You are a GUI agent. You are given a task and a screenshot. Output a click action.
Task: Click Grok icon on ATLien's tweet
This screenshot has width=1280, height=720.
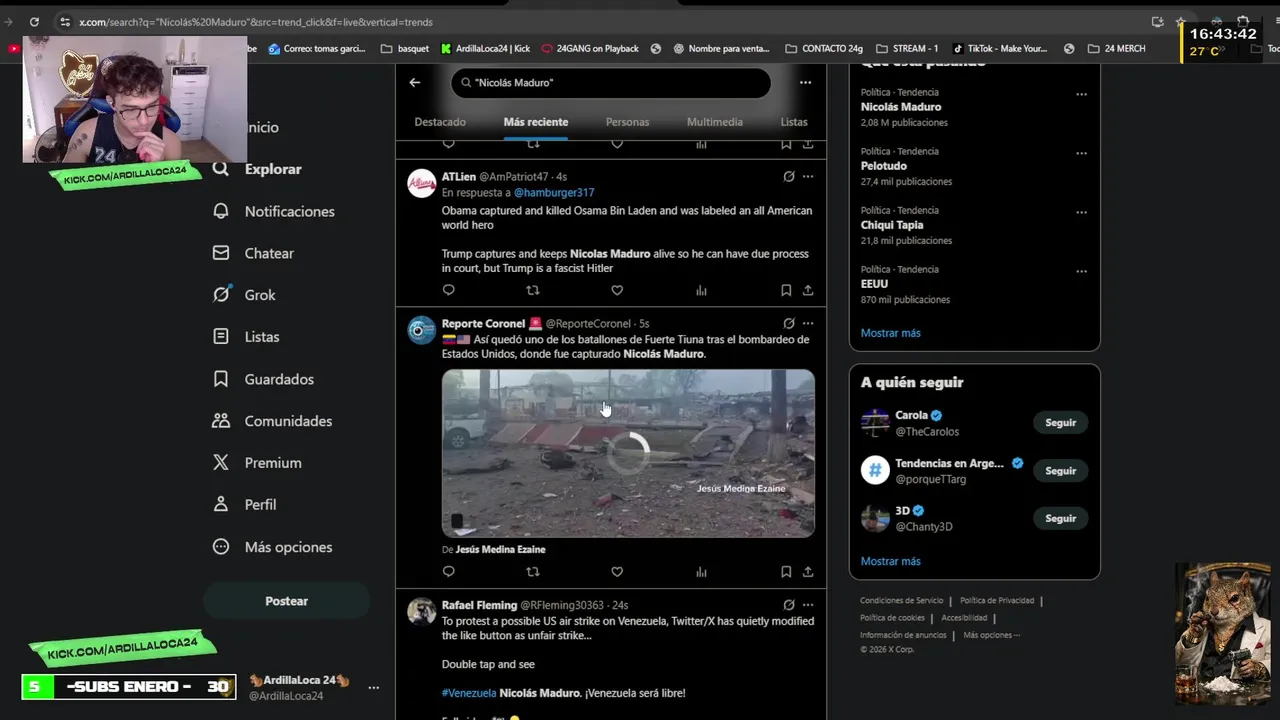click(789, 177)
